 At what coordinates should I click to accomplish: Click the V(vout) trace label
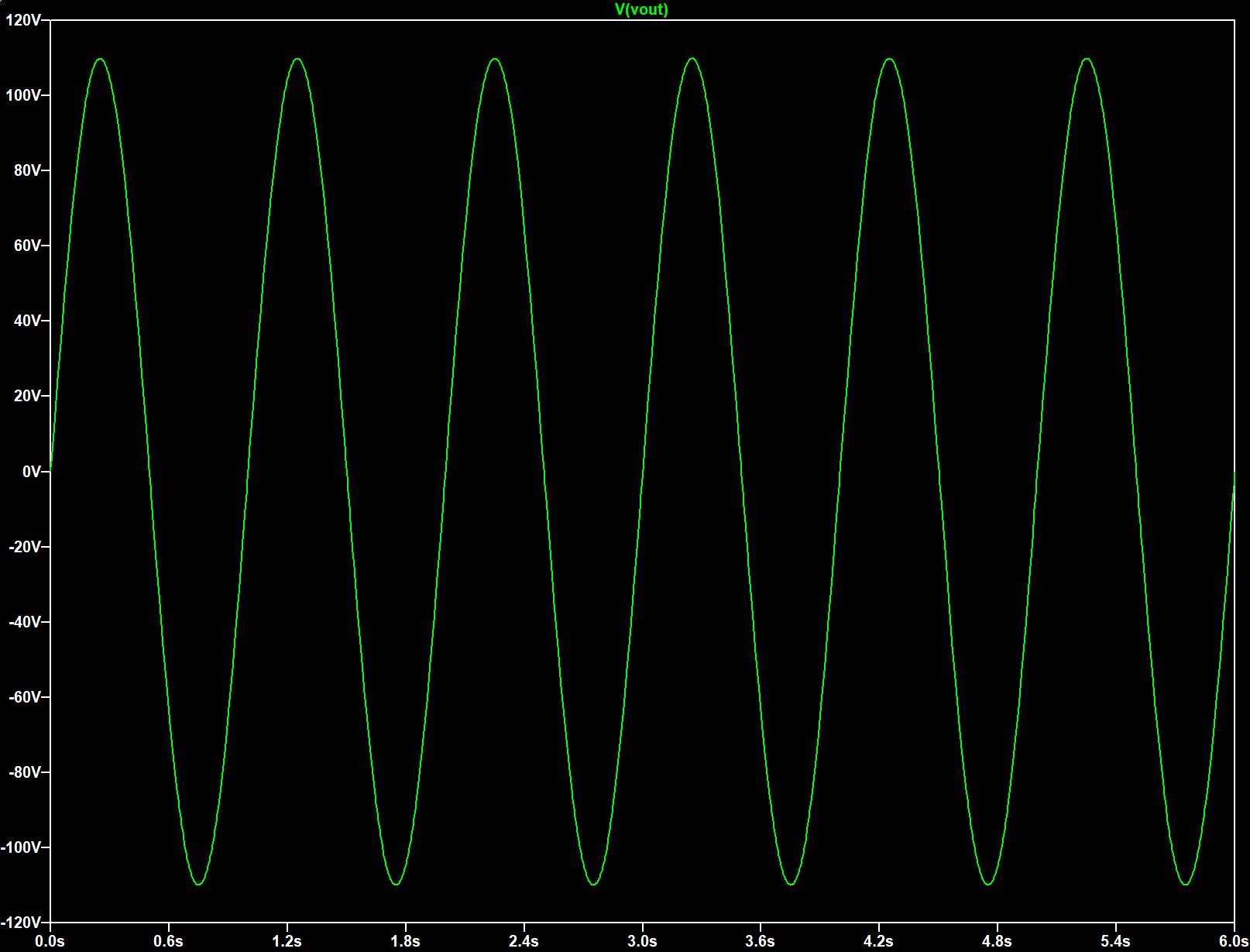click(x=640, y=9)
